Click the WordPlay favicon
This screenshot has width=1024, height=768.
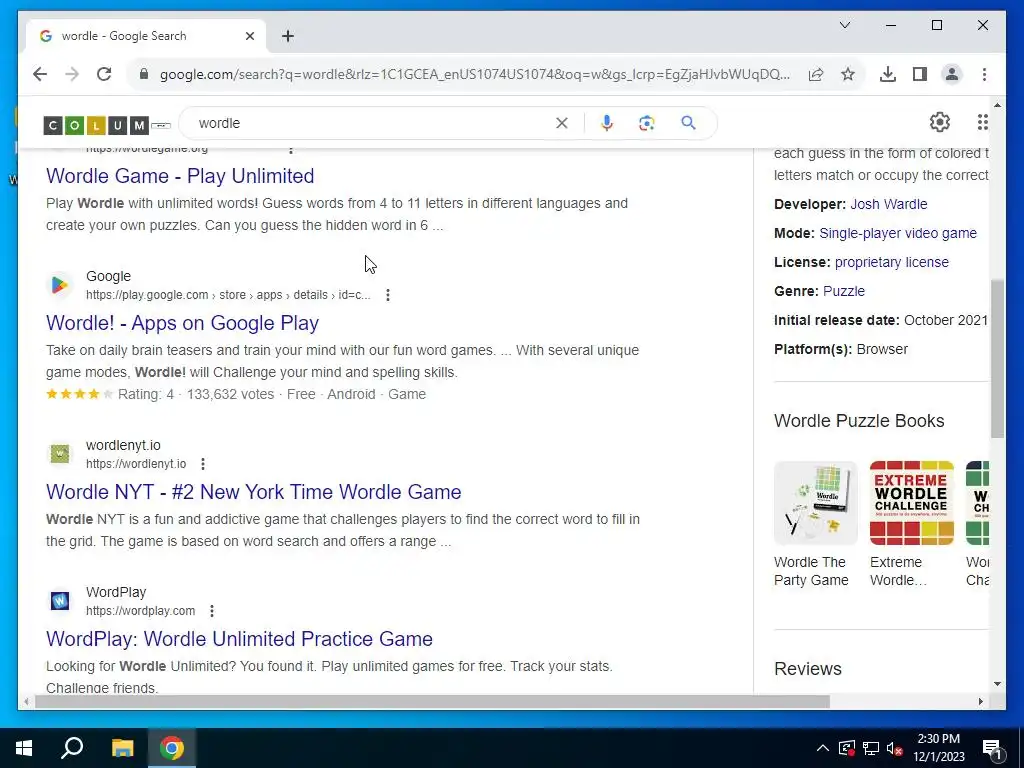tap(59, 601)
